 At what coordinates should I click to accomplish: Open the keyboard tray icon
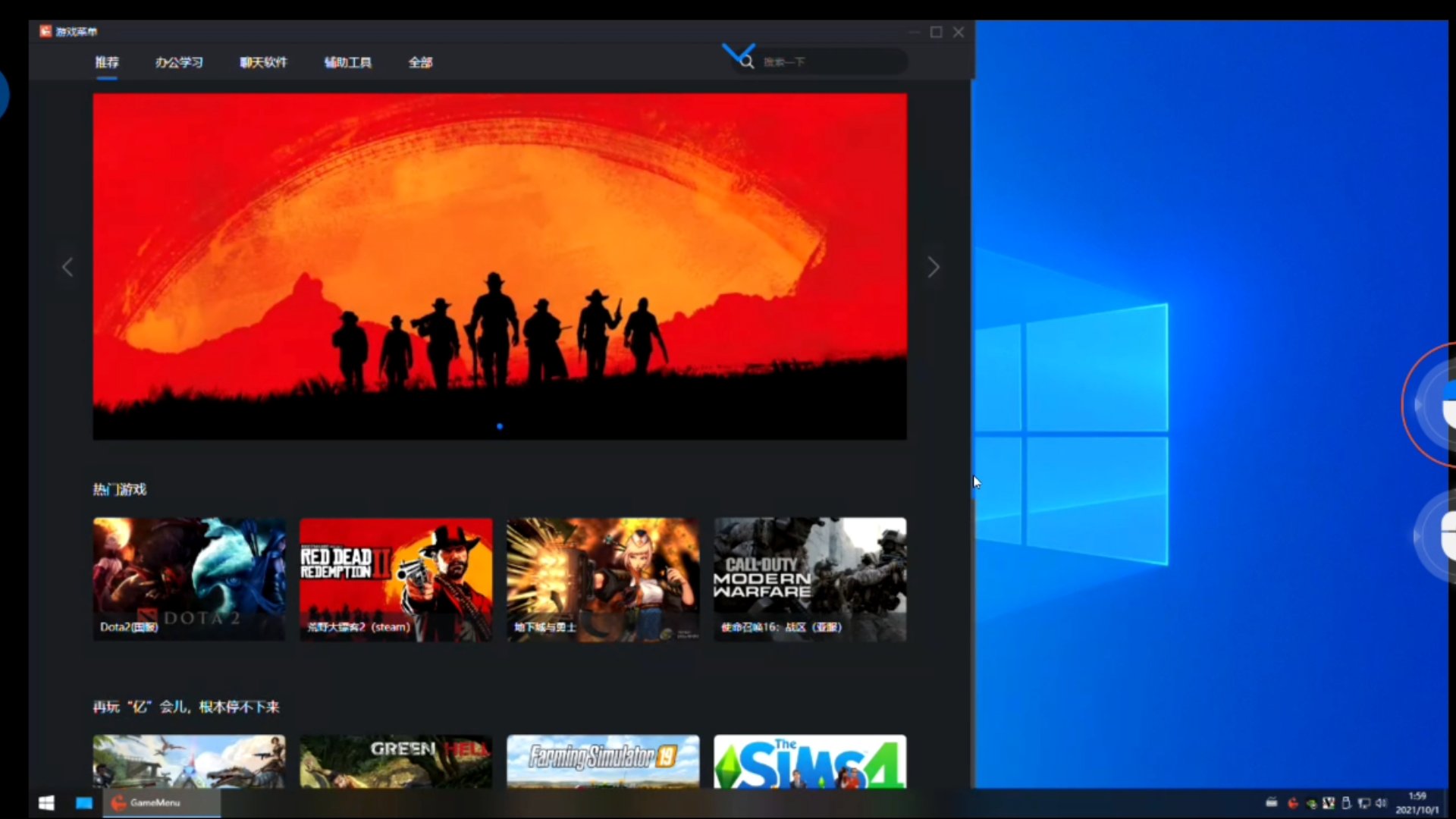tap(1272, 802)
